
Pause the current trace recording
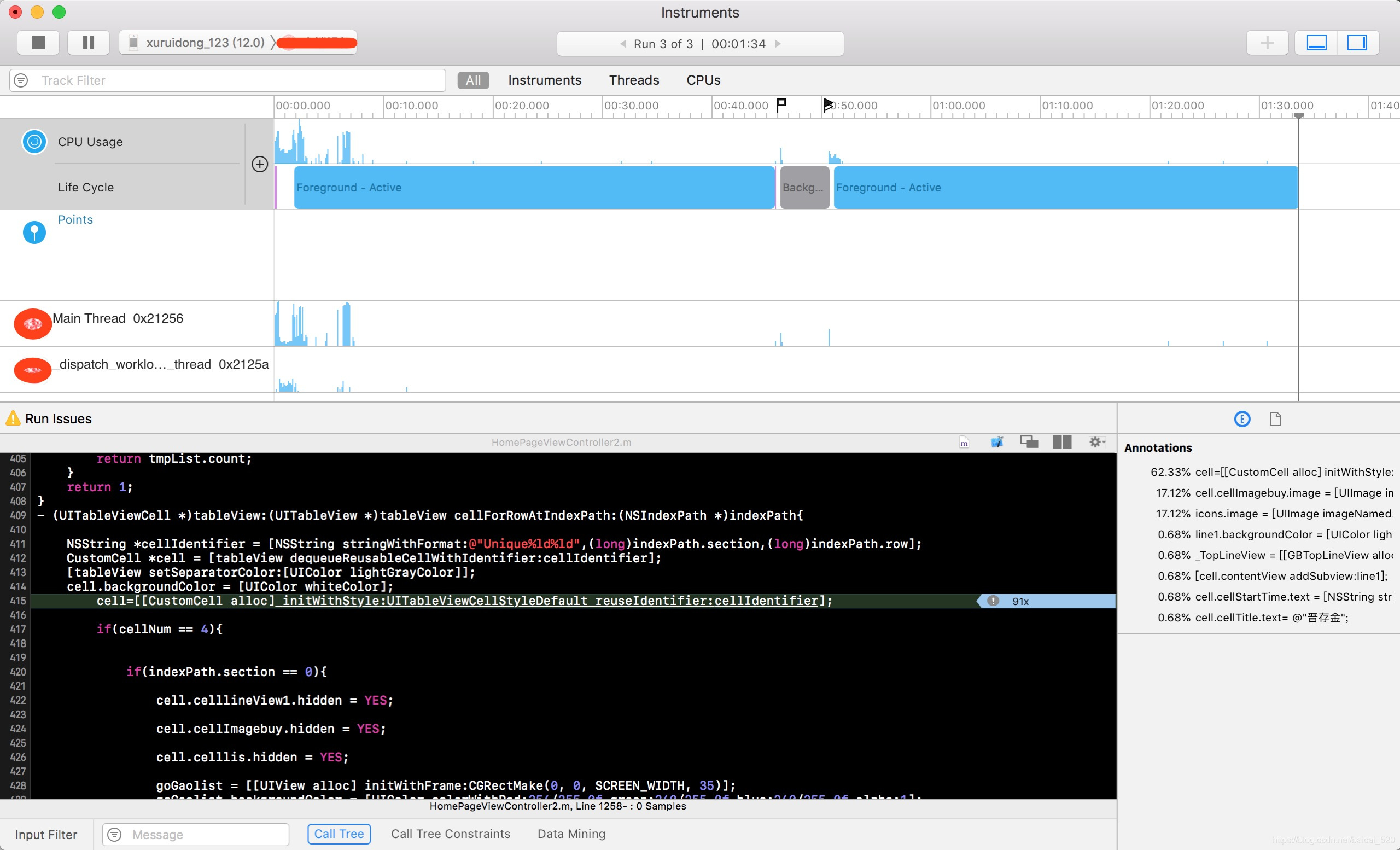pos(88,43)
